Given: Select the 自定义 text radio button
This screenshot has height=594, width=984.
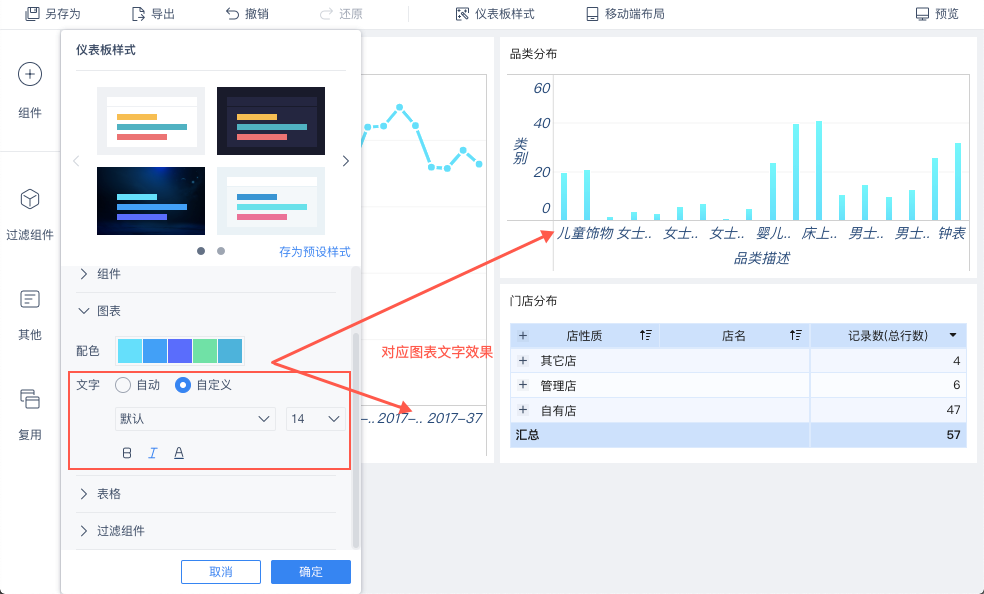Looking at the screenshot, I should (x=183, y=385).
